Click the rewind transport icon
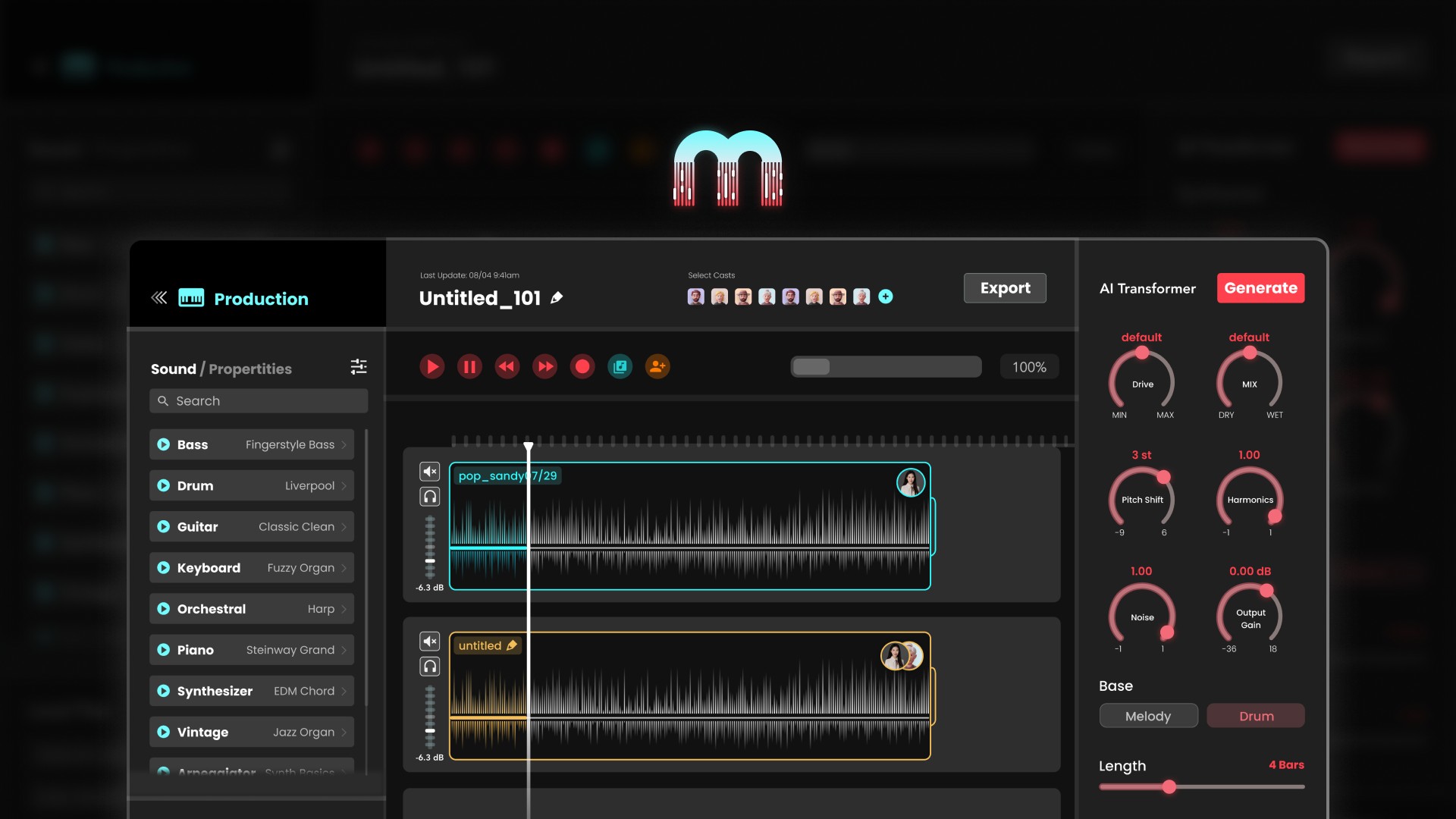This screenshot has width=1456, height=819. (507, 367)
